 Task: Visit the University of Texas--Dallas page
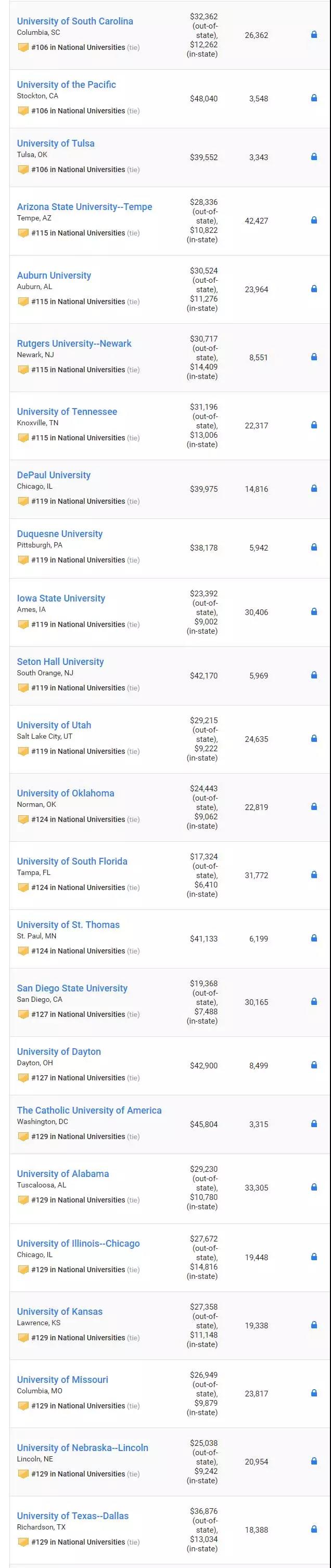tap(73, 1515)
